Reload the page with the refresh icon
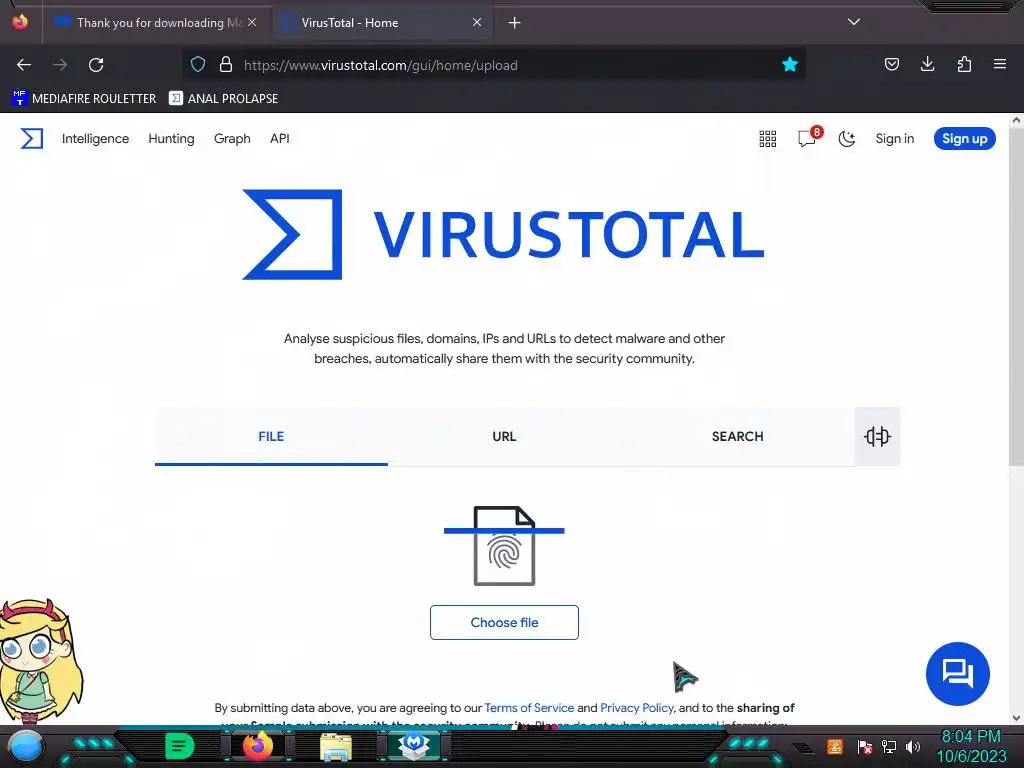This screenshot has width=1024, height=768. 96,65
